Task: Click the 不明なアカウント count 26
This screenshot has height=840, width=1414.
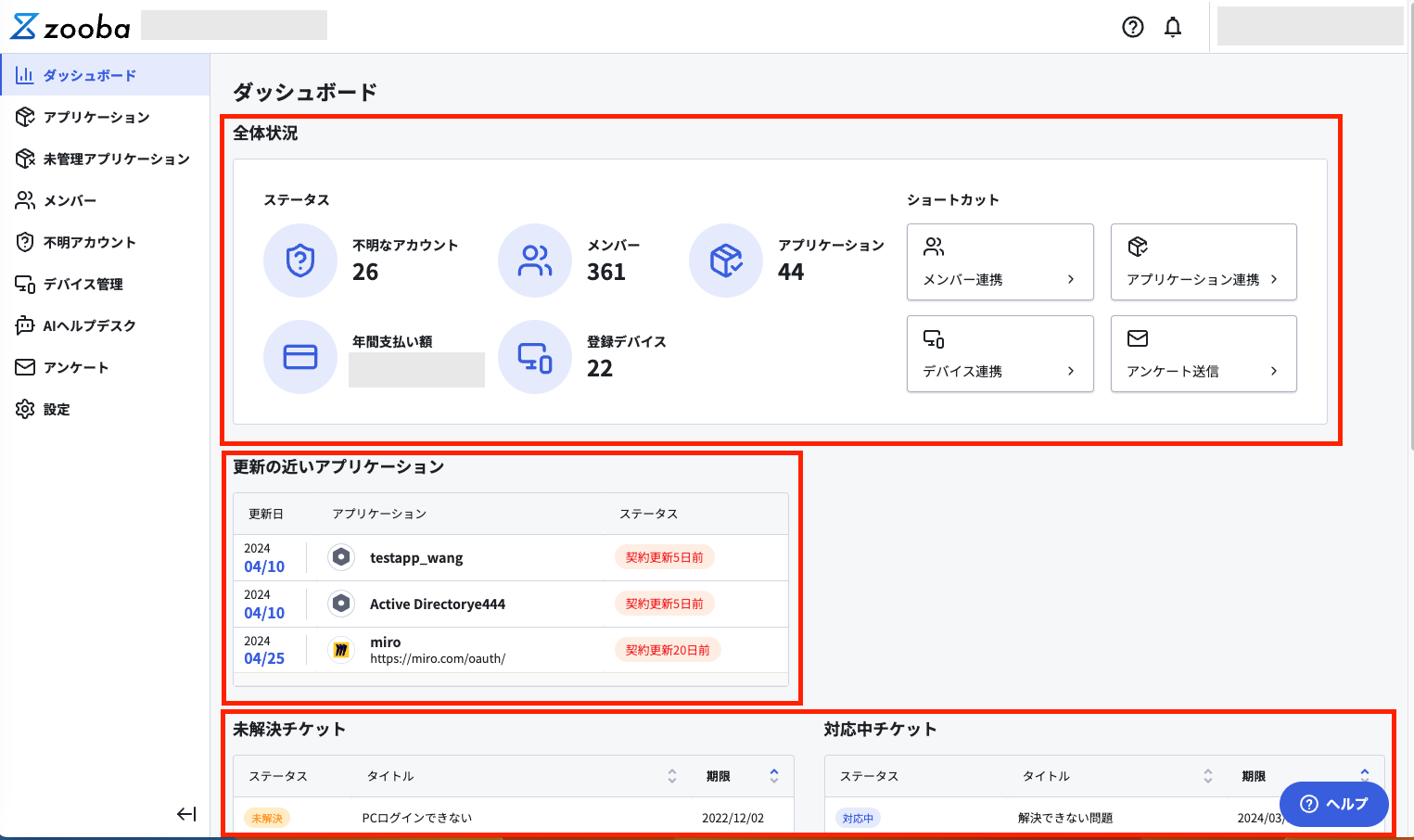Action: pos(365,273)
